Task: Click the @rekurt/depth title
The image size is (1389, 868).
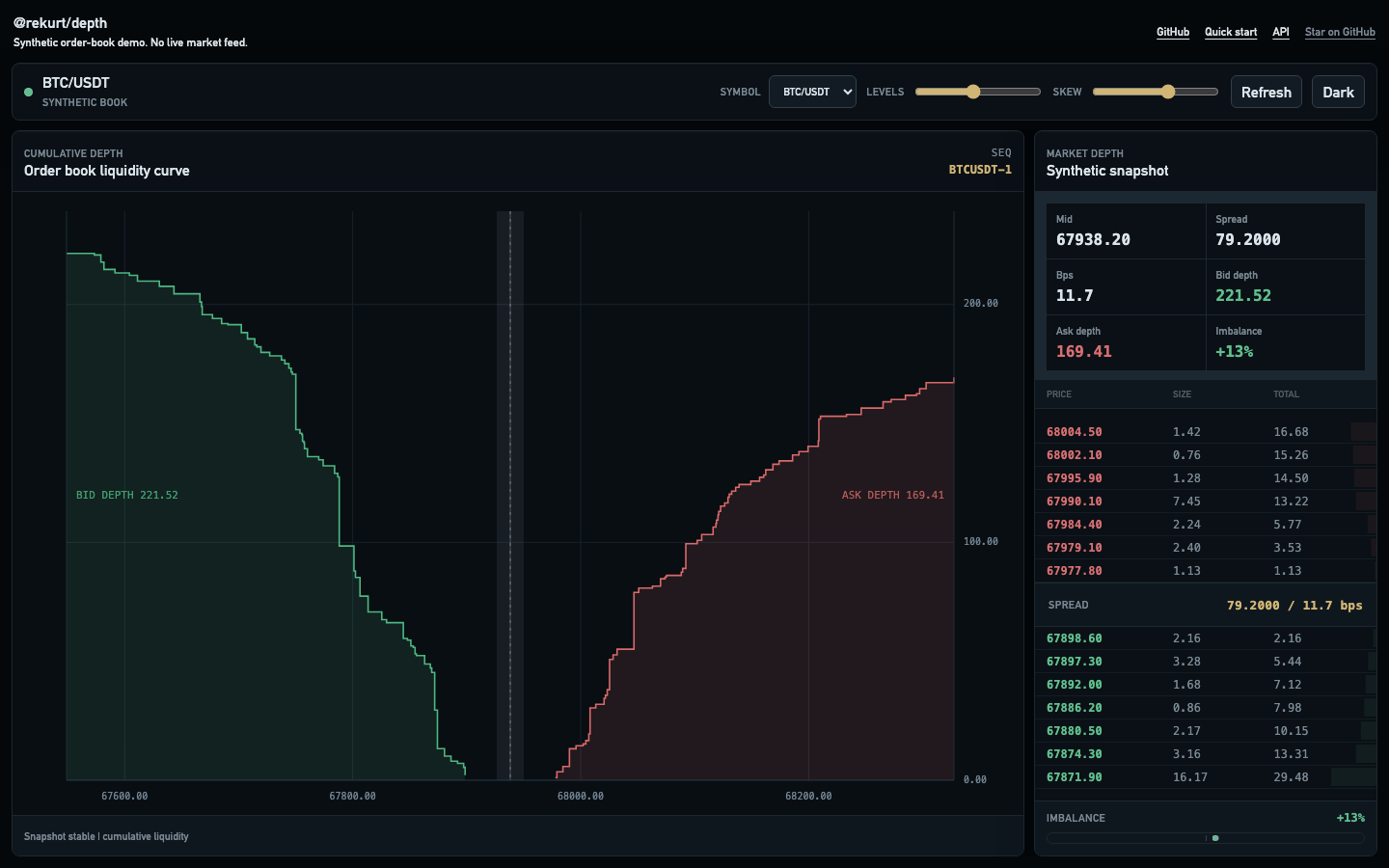Action: pyautogui.click(x=60, y=23)
